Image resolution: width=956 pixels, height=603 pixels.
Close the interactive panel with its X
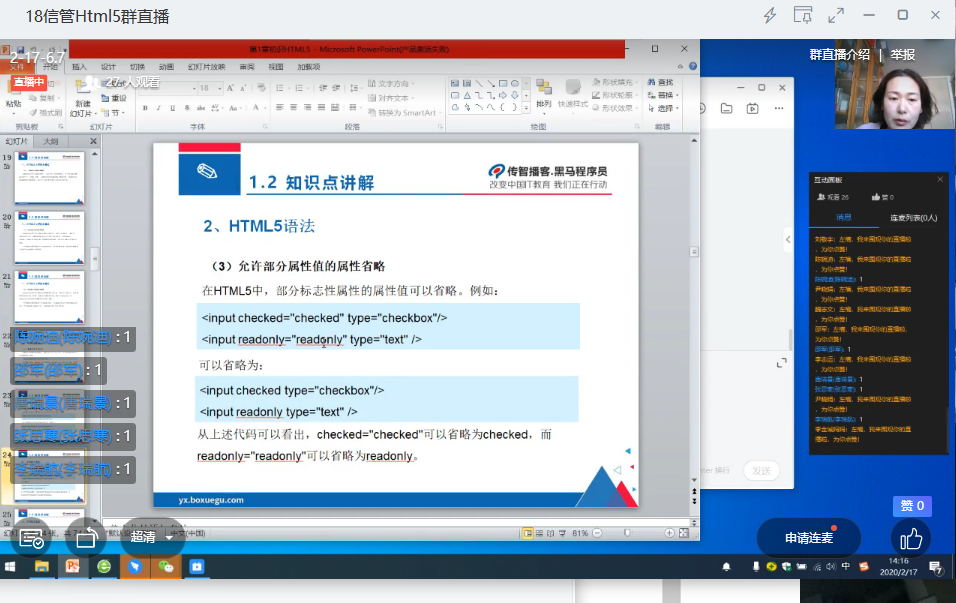point(939,180)
